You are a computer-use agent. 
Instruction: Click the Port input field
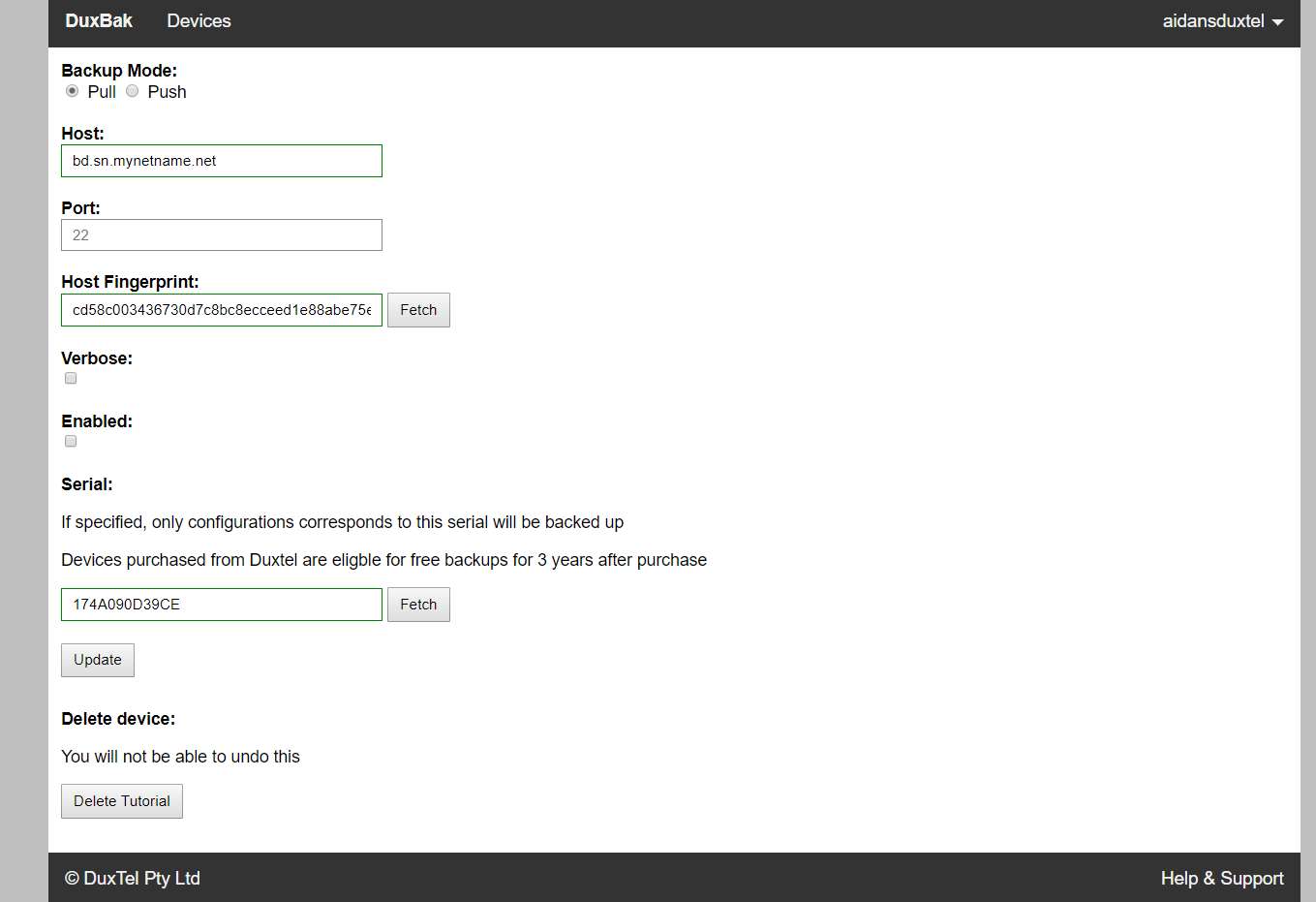(222, 235)
